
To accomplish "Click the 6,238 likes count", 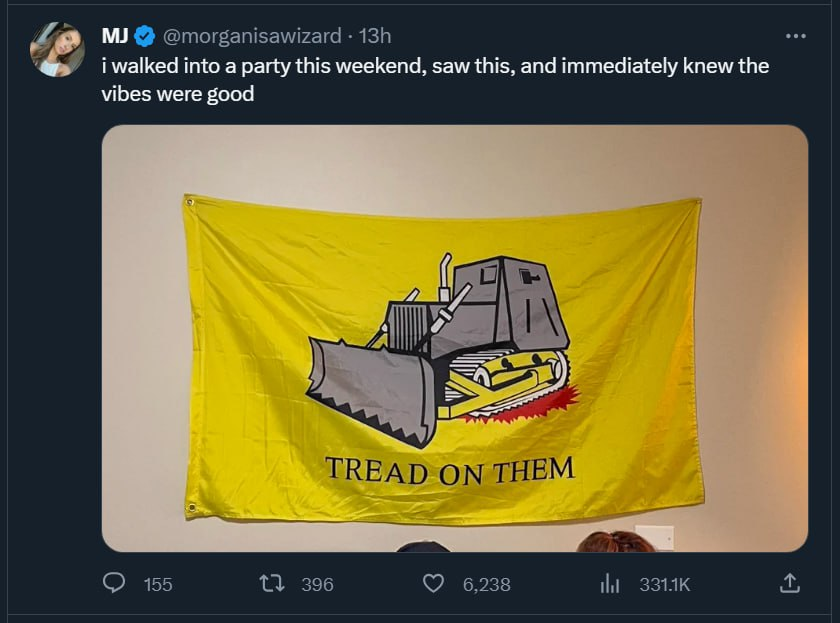I will point(486,584).
